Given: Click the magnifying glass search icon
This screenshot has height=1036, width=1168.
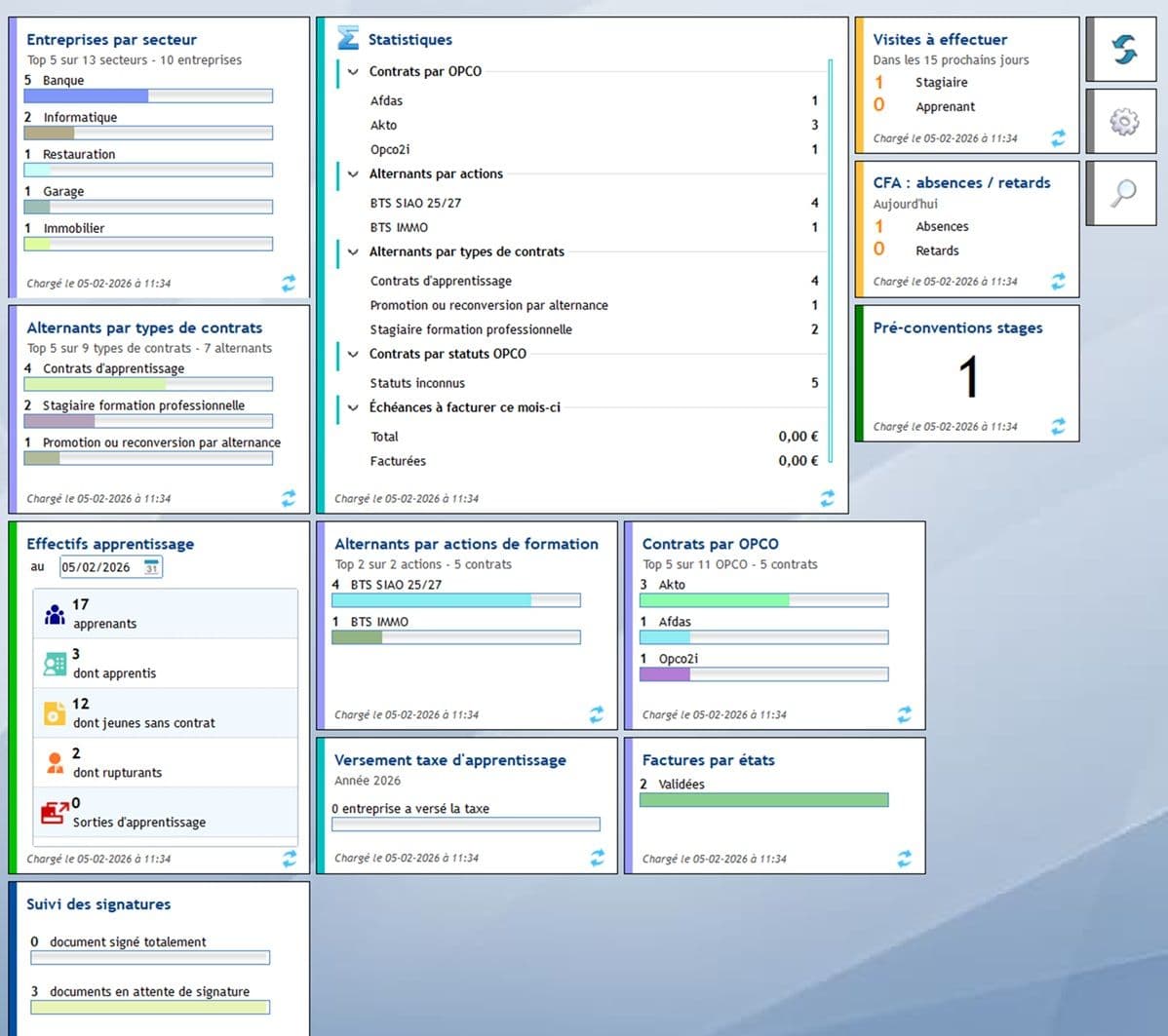Looking at the screenshot, I should coord(1124,193).
